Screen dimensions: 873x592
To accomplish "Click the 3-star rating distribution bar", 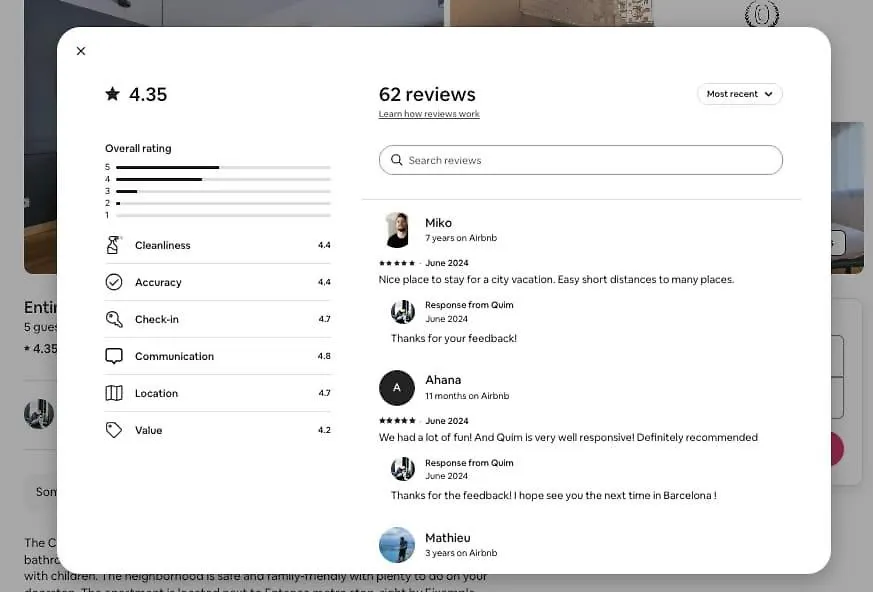I will coord(223,191).
